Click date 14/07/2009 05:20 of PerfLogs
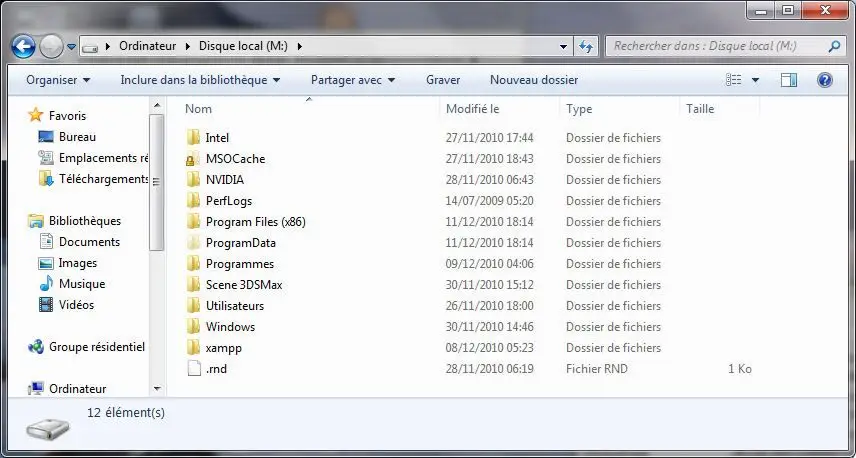 click(489, 201)
